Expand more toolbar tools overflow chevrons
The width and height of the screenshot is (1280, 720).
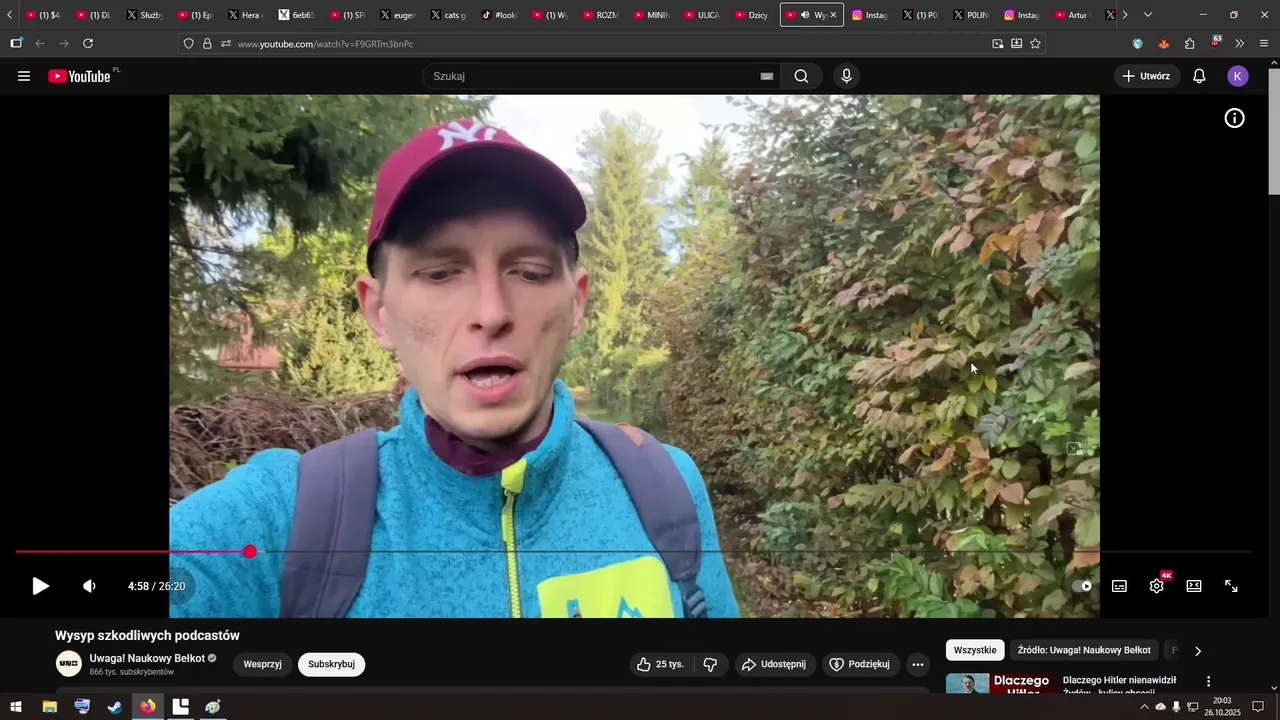point(1239,44)
